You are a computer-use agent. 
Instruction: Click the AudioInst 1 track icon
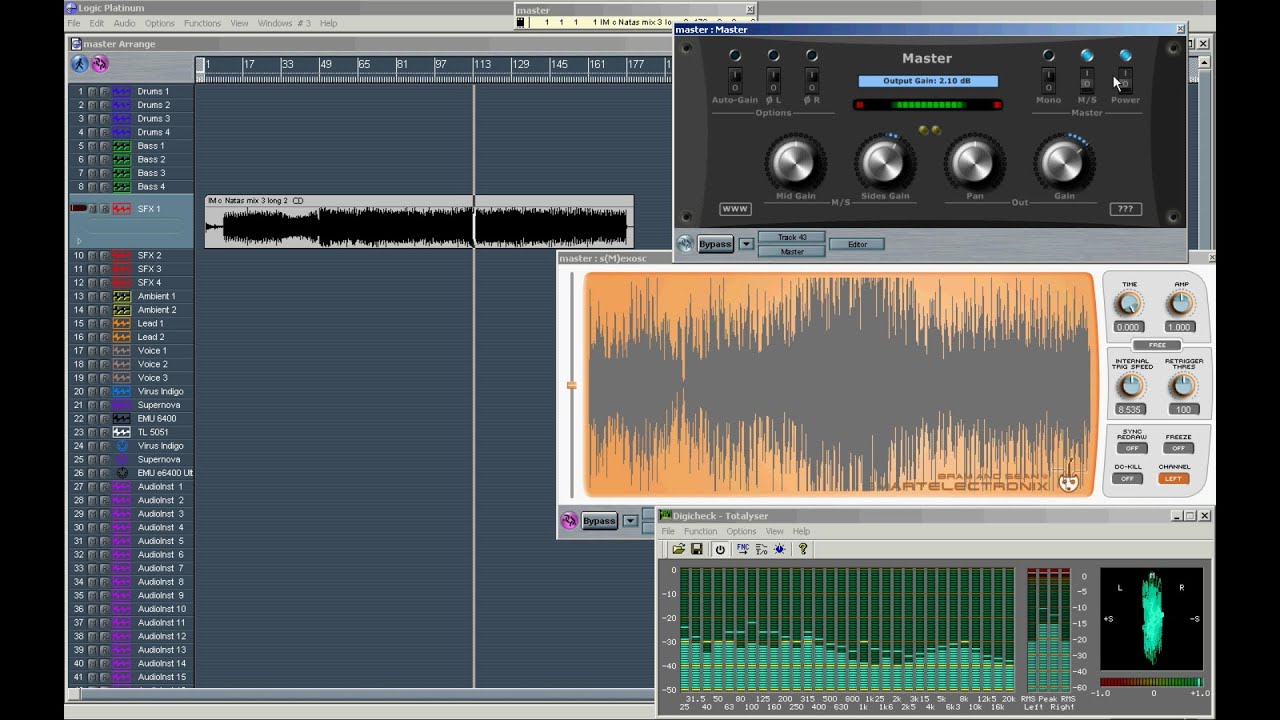(x=121, y=487)
